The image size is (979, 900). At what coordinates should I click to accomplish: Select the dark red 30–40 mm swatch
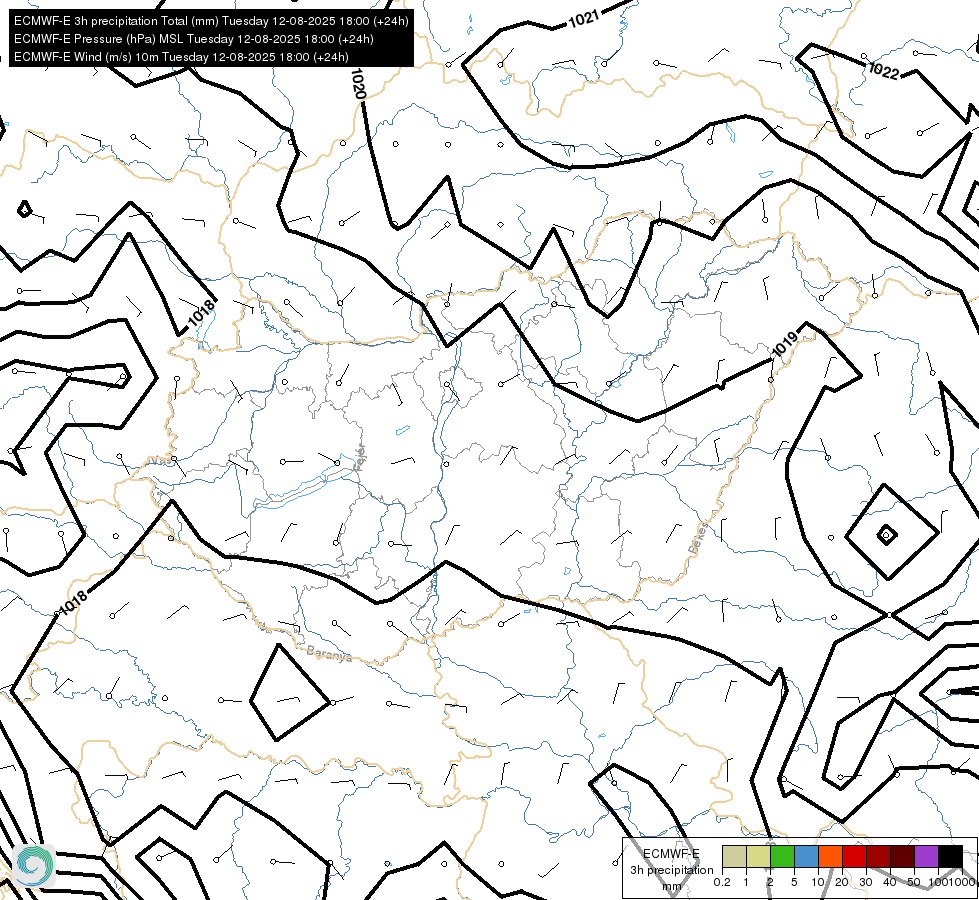(878, 856)
